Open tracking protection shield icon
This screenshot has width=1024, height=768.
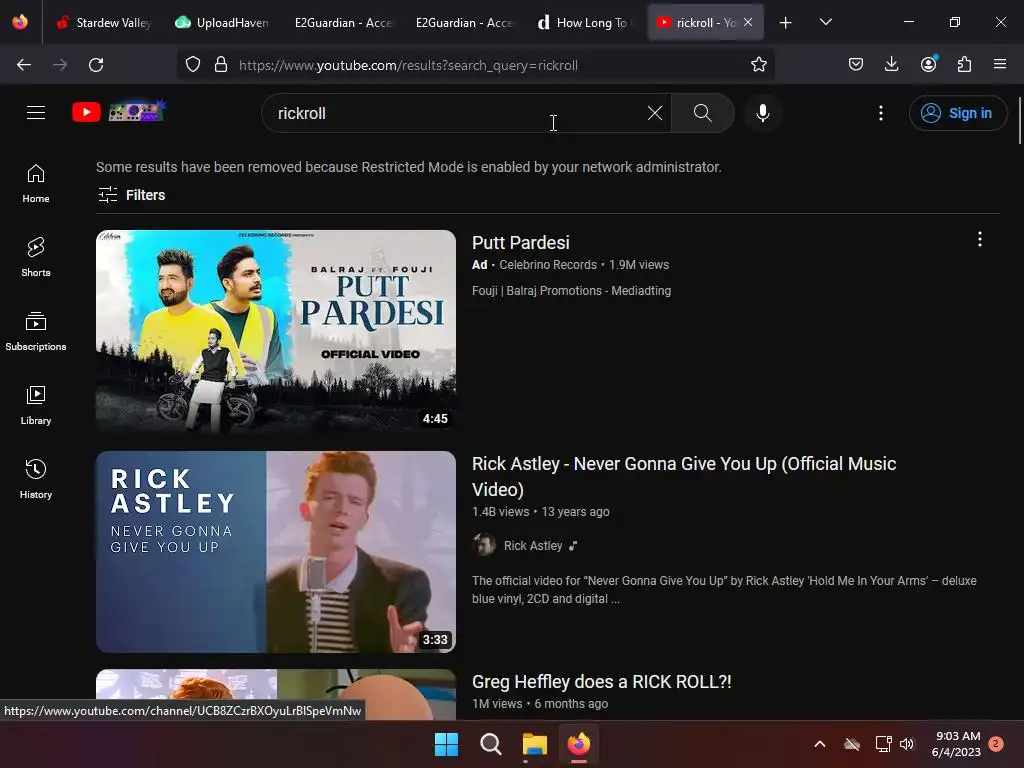[193, 65]
